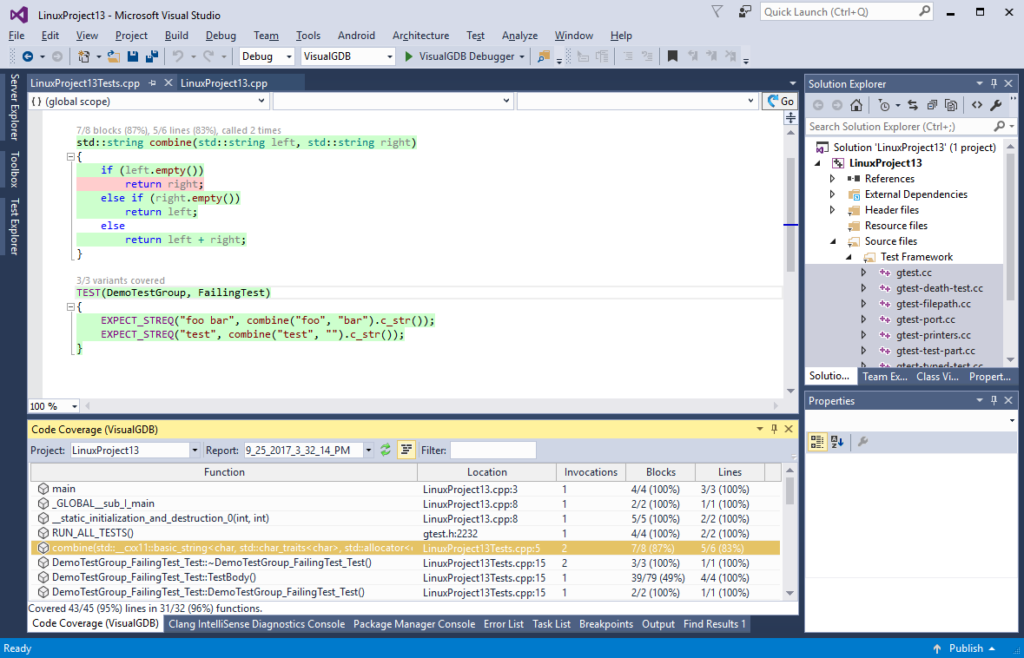This screenshot has width=1024, height=658.
Task: Refresh the coverage report with green arrows icon
Action: click(x=386, y=449)
